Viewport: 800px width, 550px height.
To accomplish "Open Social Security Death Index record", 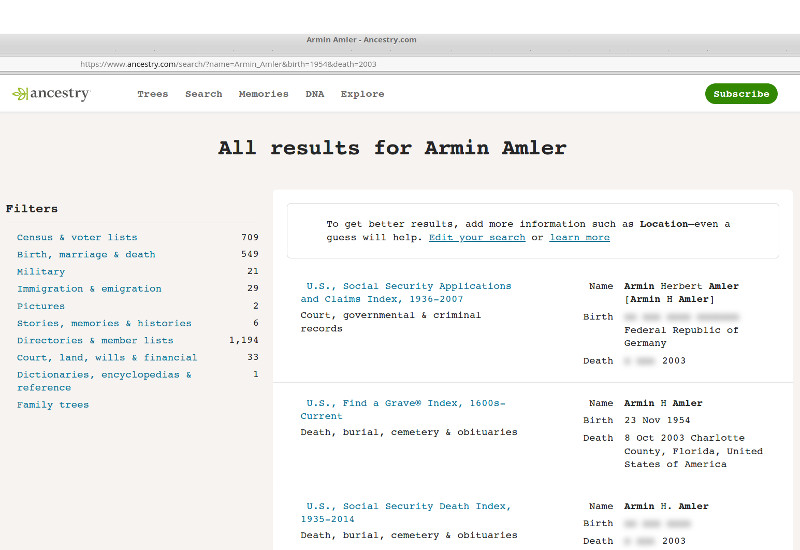I will pyautogui.click(x=406, y=512).
